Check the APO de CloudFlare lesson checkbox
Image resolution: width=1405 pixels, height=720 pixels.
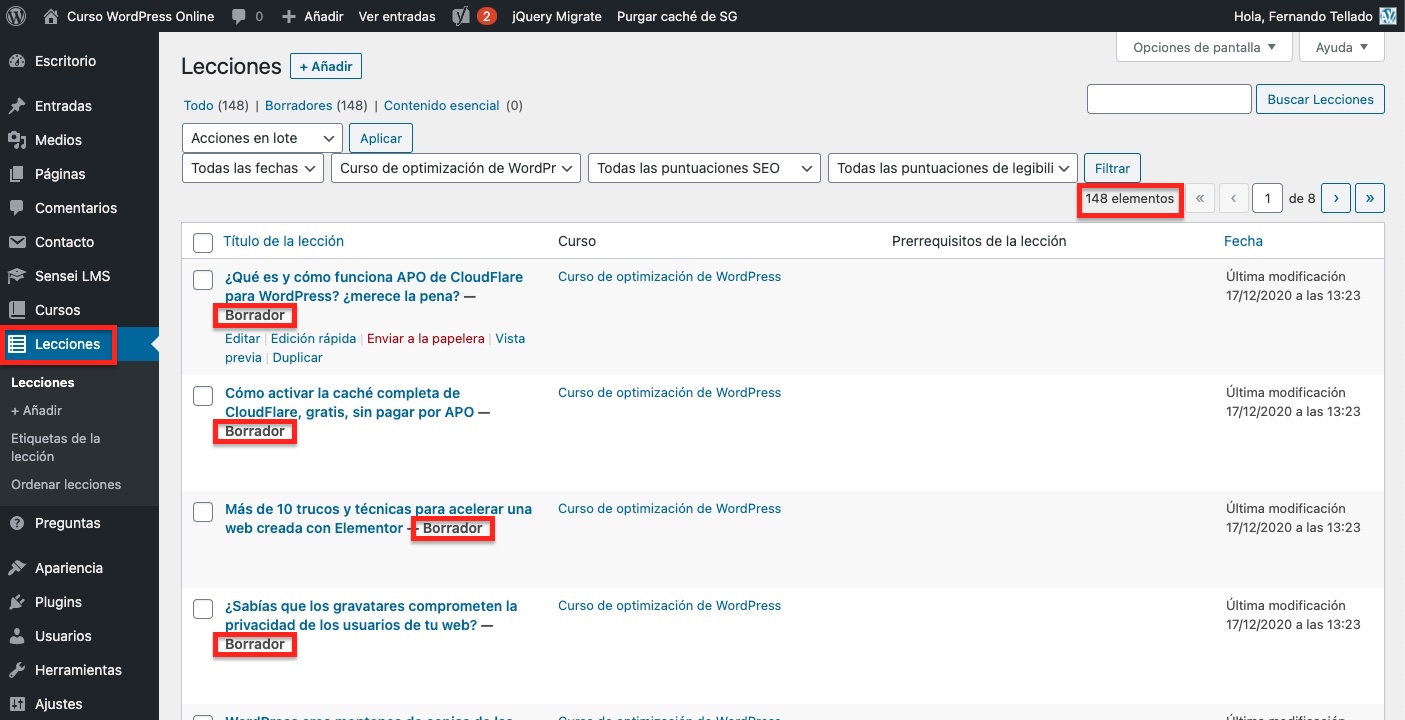pyautogui.click(x=203, y=280)
